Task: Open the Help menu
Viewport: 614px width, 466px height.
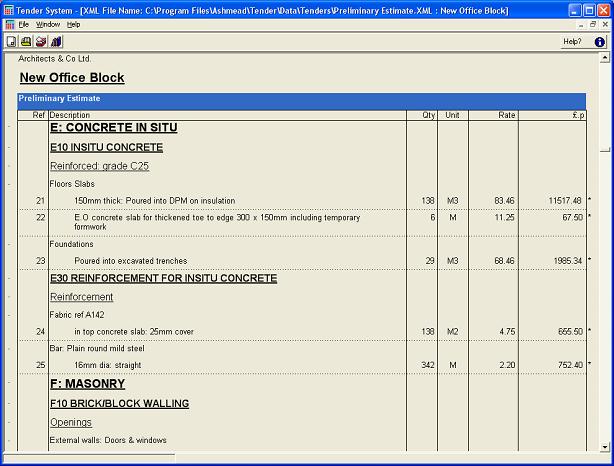Action: pos(73,24)
